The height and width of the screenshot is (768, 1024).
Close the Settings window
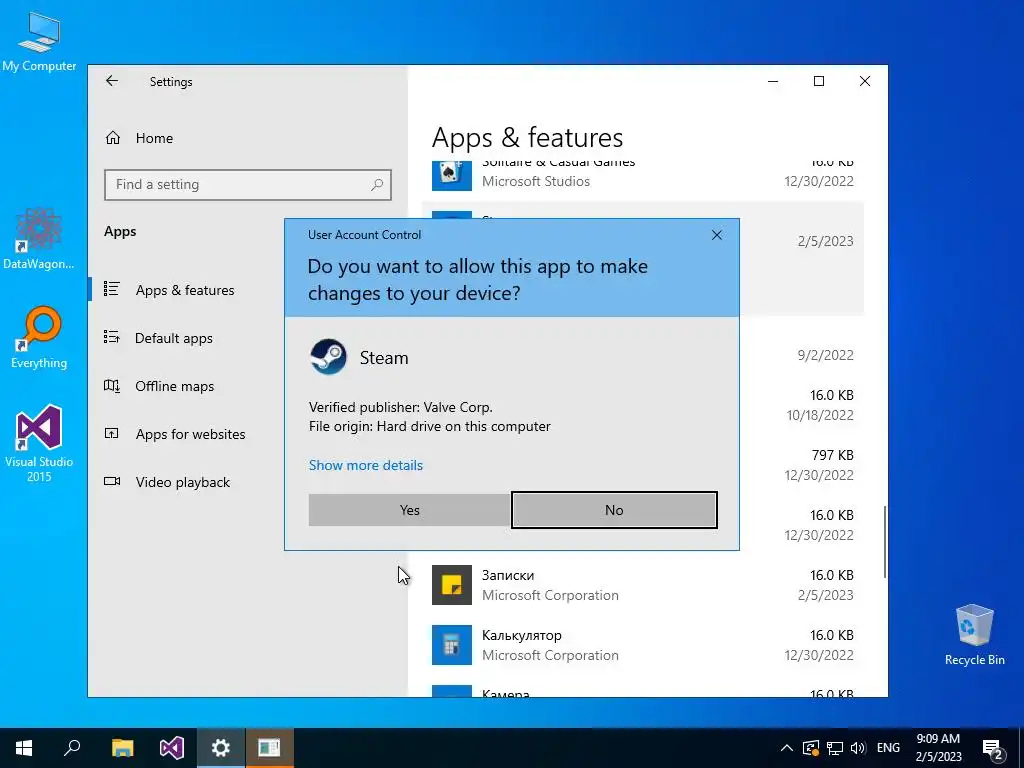[865, 81]
